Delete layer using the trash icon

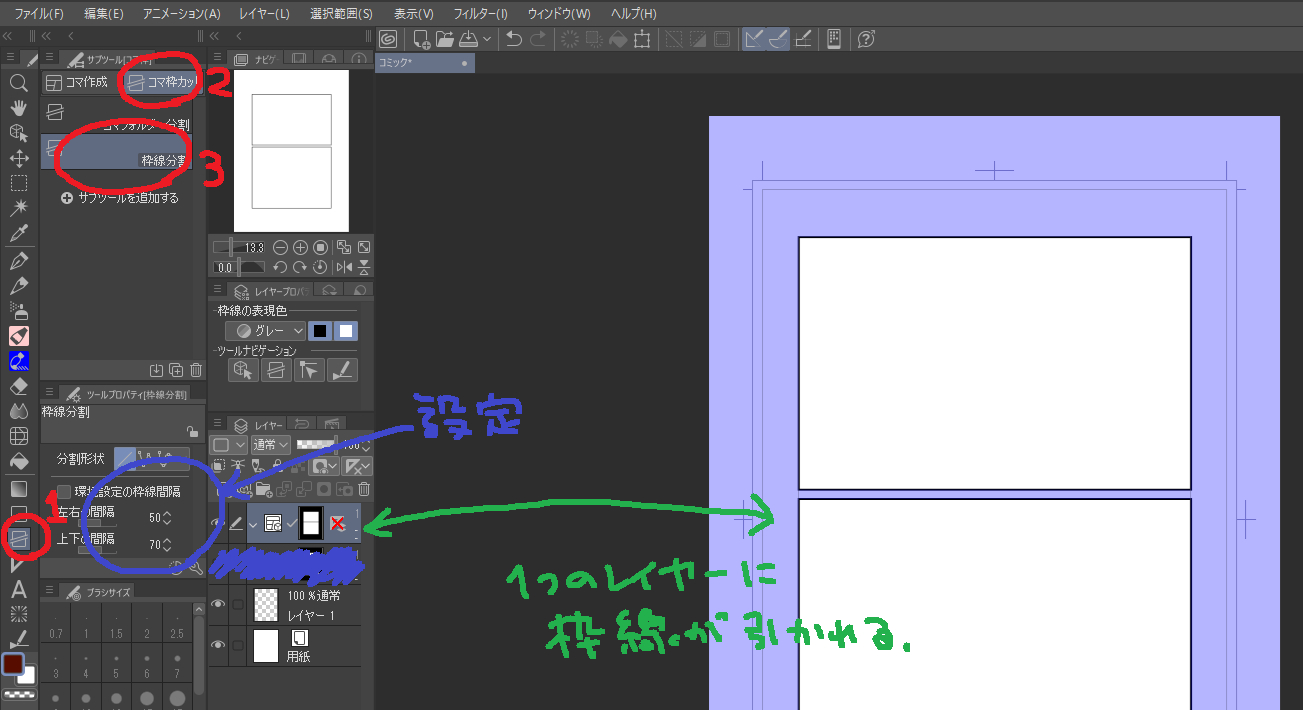point(364,489)
